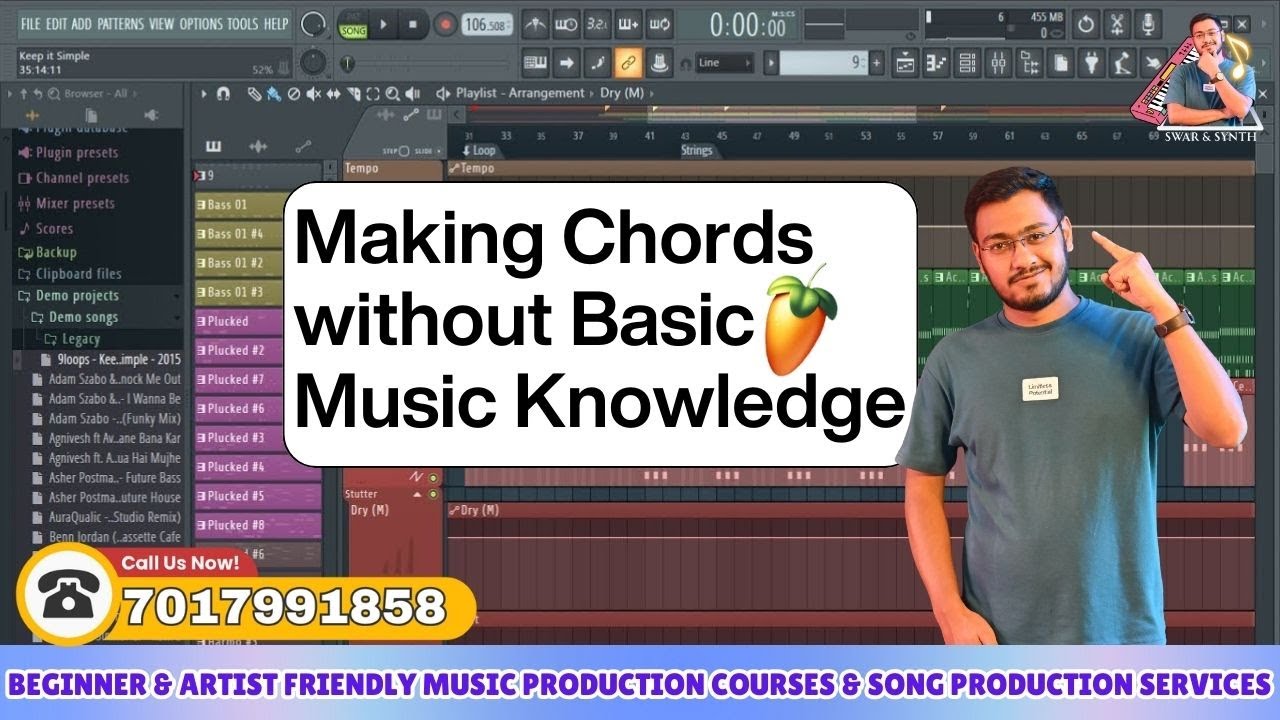Toggle loop recording icon
The image size is (1280, 720).
[x=658, y=23]
